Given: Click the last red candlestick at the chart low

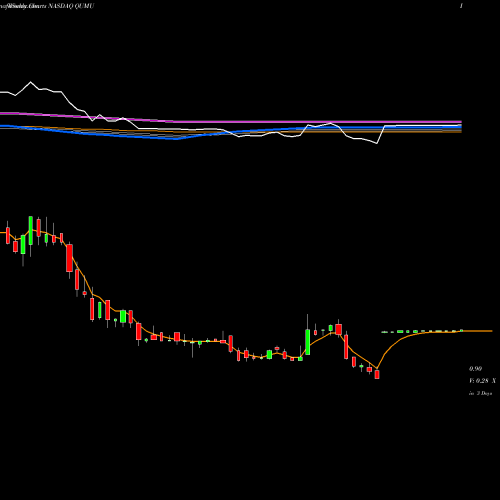Looking at the screenshot, I should [377, 374].
